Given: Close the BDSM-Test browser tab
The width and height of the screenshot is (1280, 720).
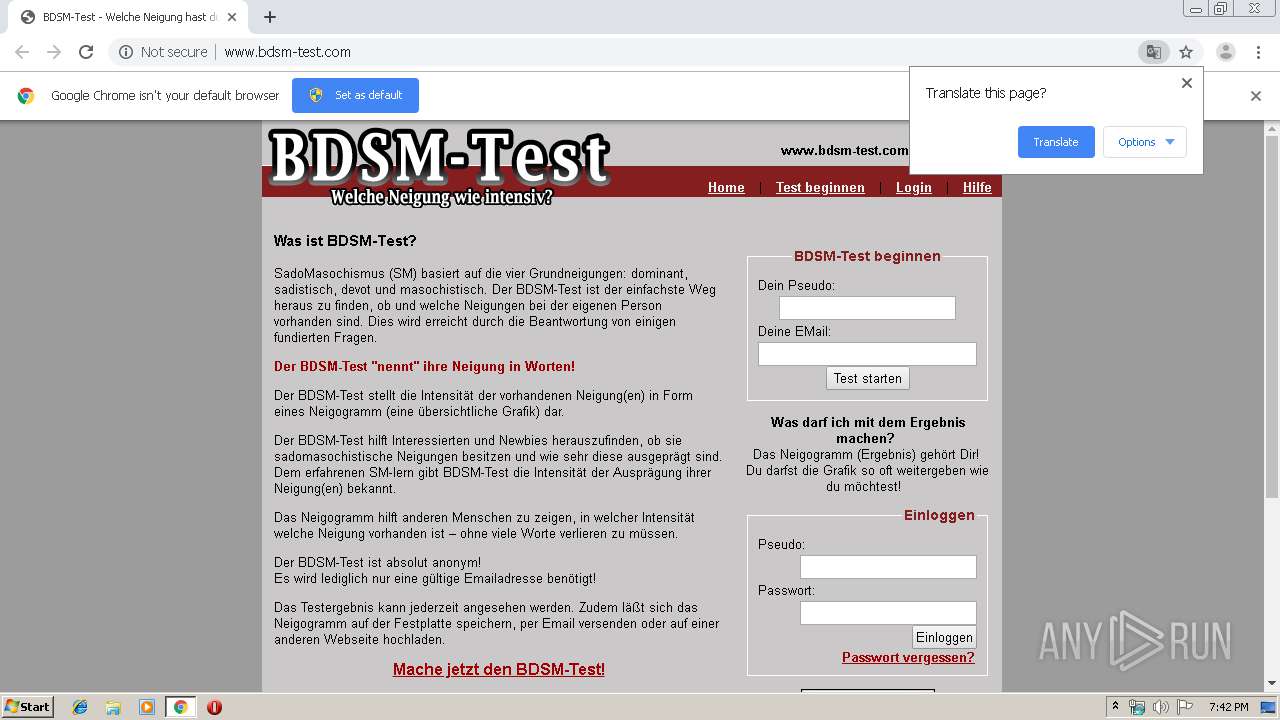Looking at the screenshot, I should (232, 17).
